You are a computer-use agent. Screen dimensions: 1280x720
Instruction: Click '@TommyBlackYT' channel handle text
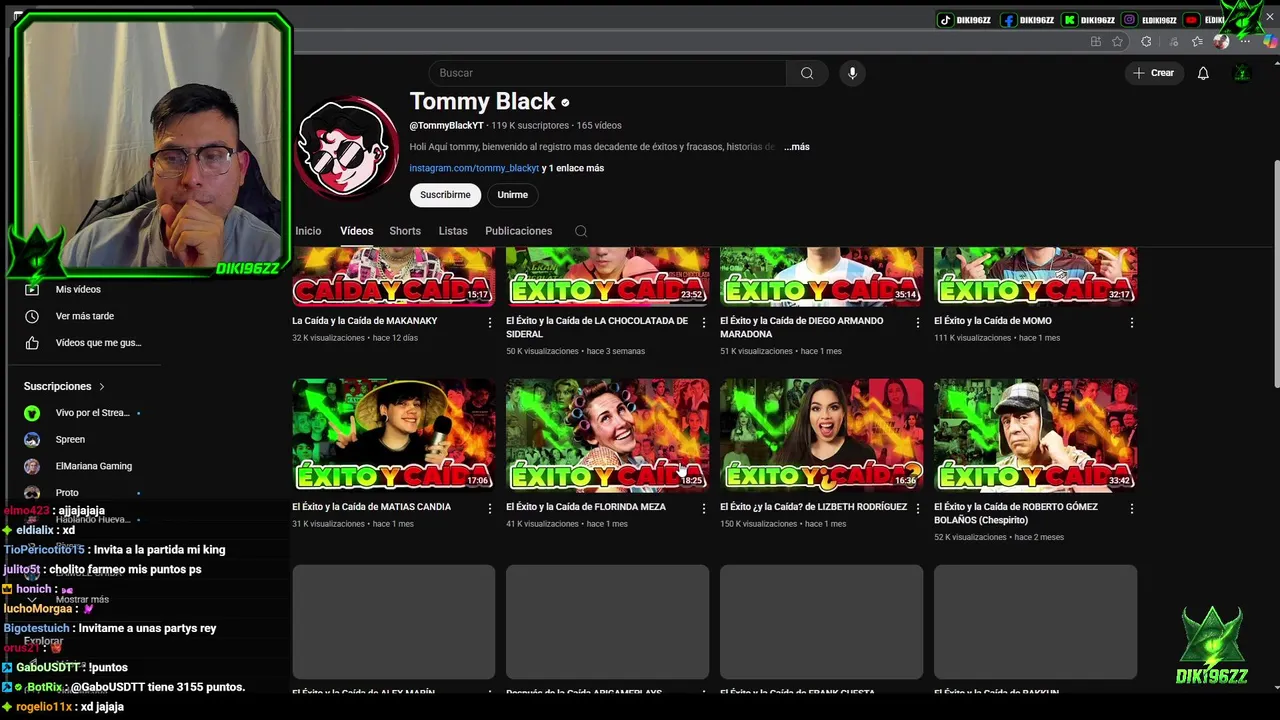[446, 126]
